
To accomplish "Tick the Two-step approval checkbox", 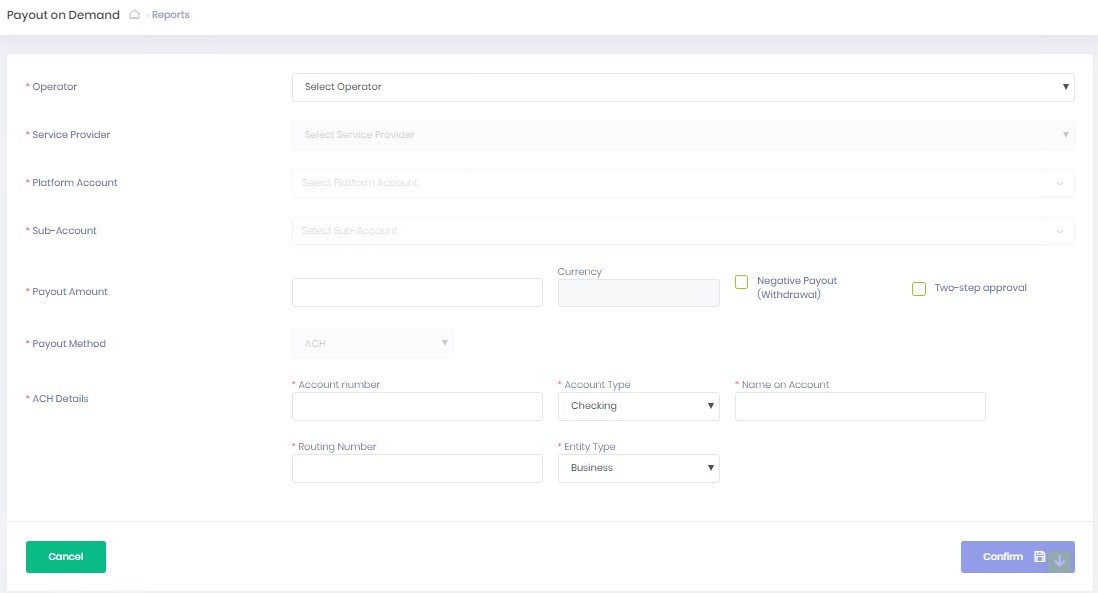I will [x=918, y=289].
